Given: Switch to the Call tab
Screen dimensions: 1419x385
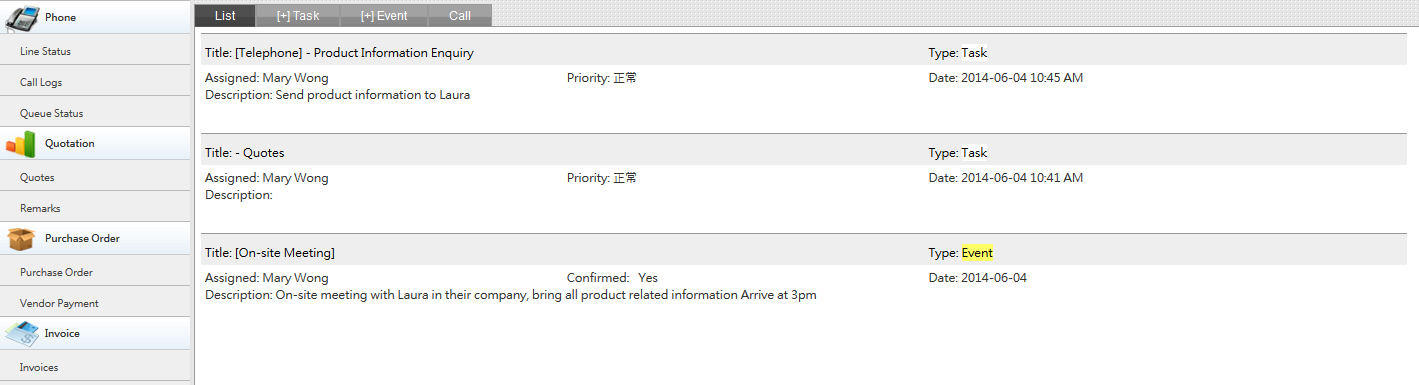Looking at the screenshot, I should pos(460,15).
